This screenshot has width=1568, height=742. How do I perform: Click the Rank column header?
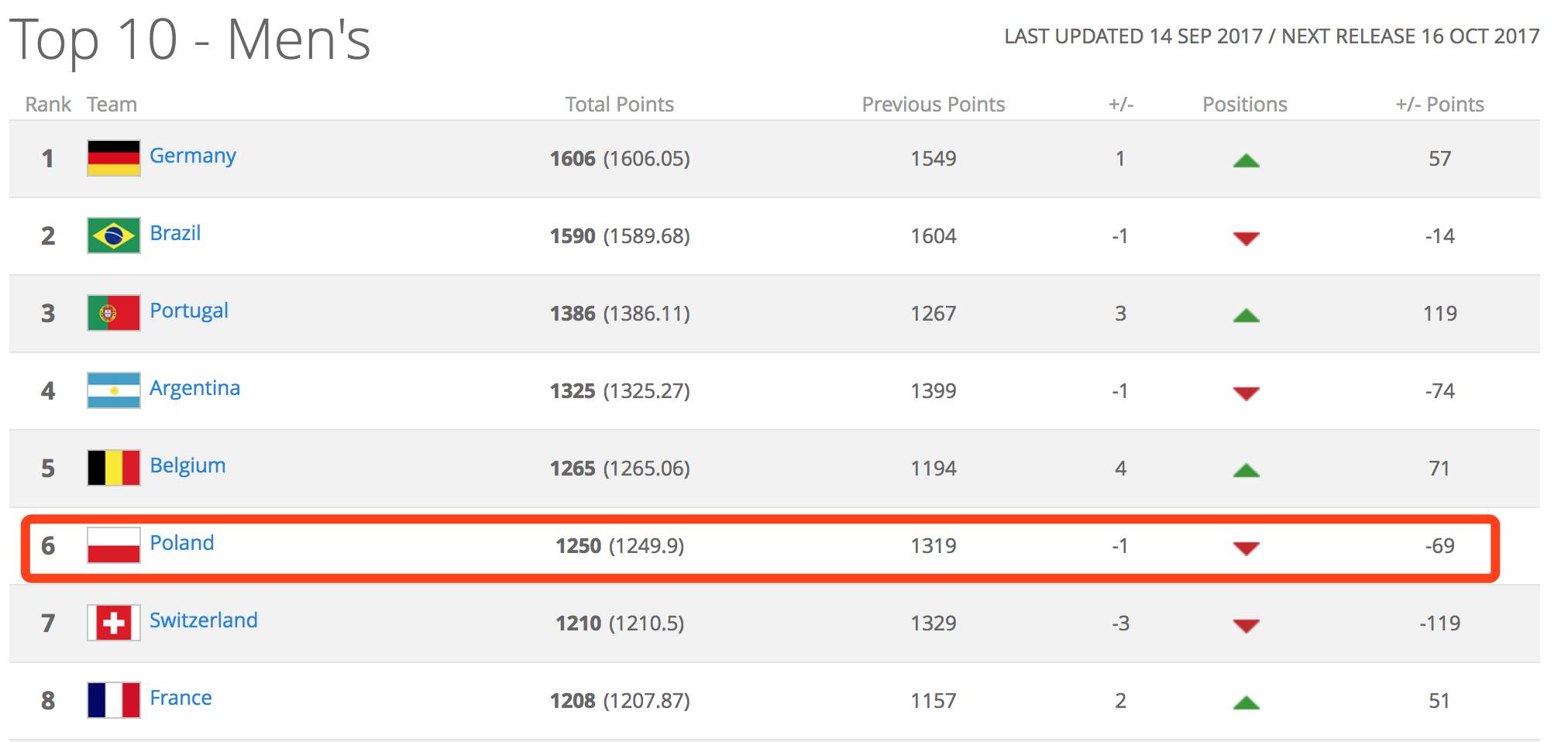[48, 105]
